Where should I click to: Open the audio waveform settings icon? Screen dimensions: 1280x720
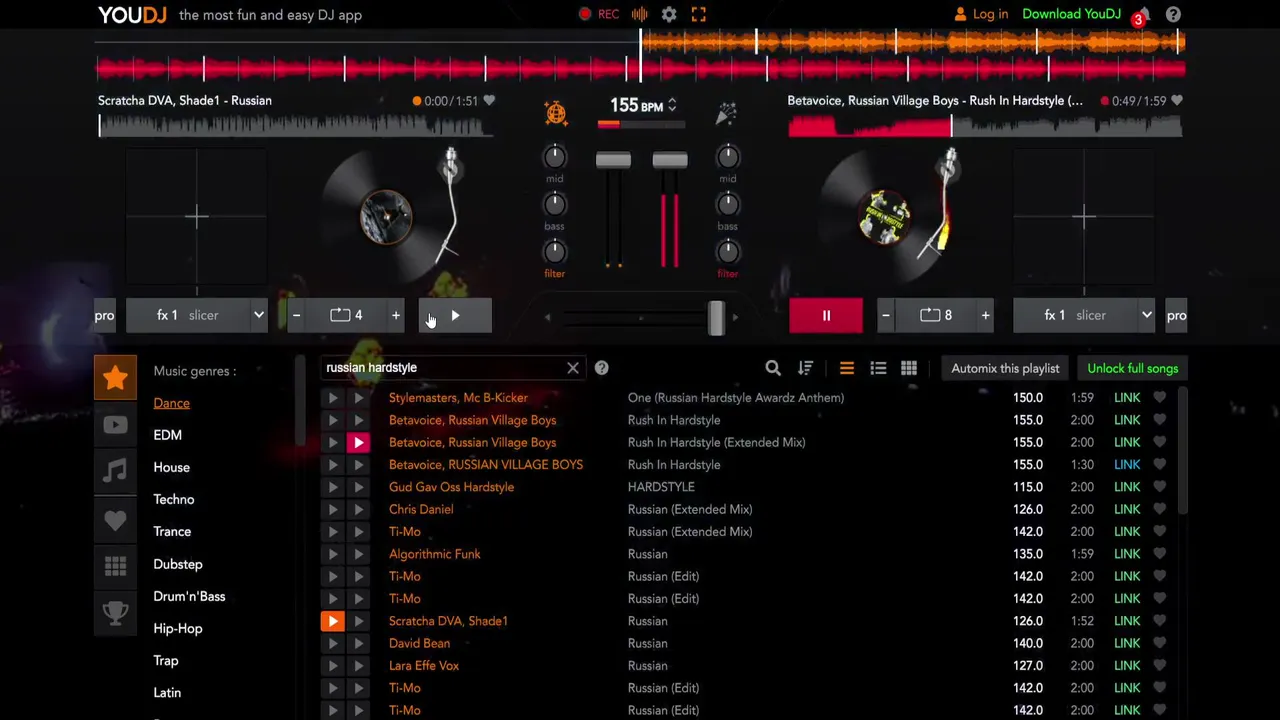click(x=640, y=14)
